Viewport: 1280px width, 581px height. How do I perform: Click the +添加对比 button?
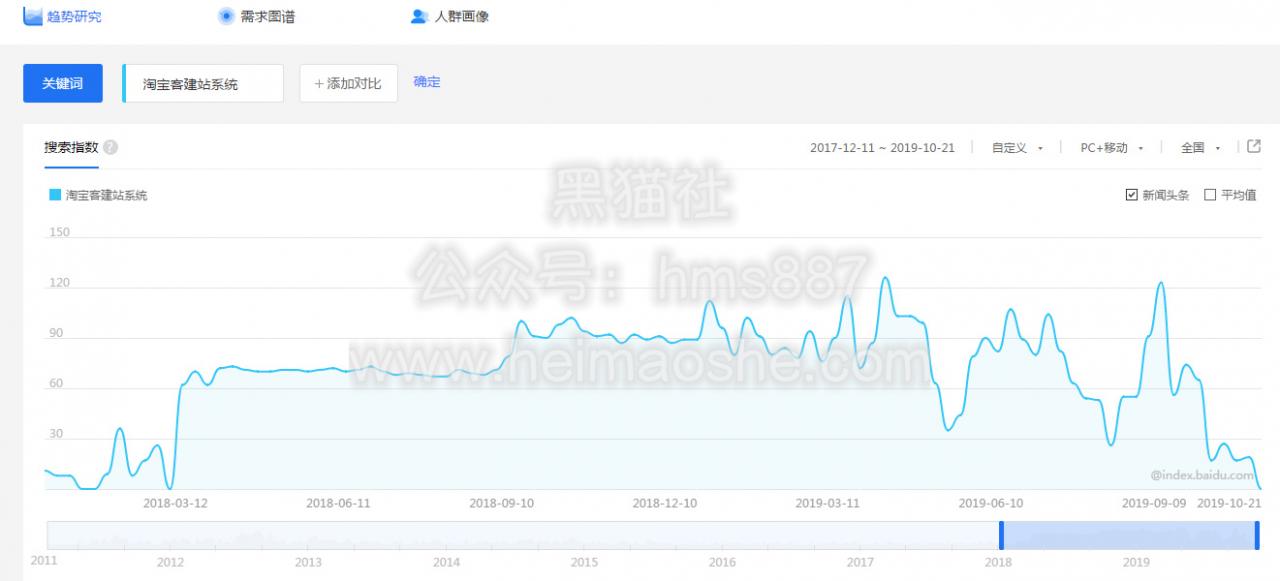pos(348,83)
